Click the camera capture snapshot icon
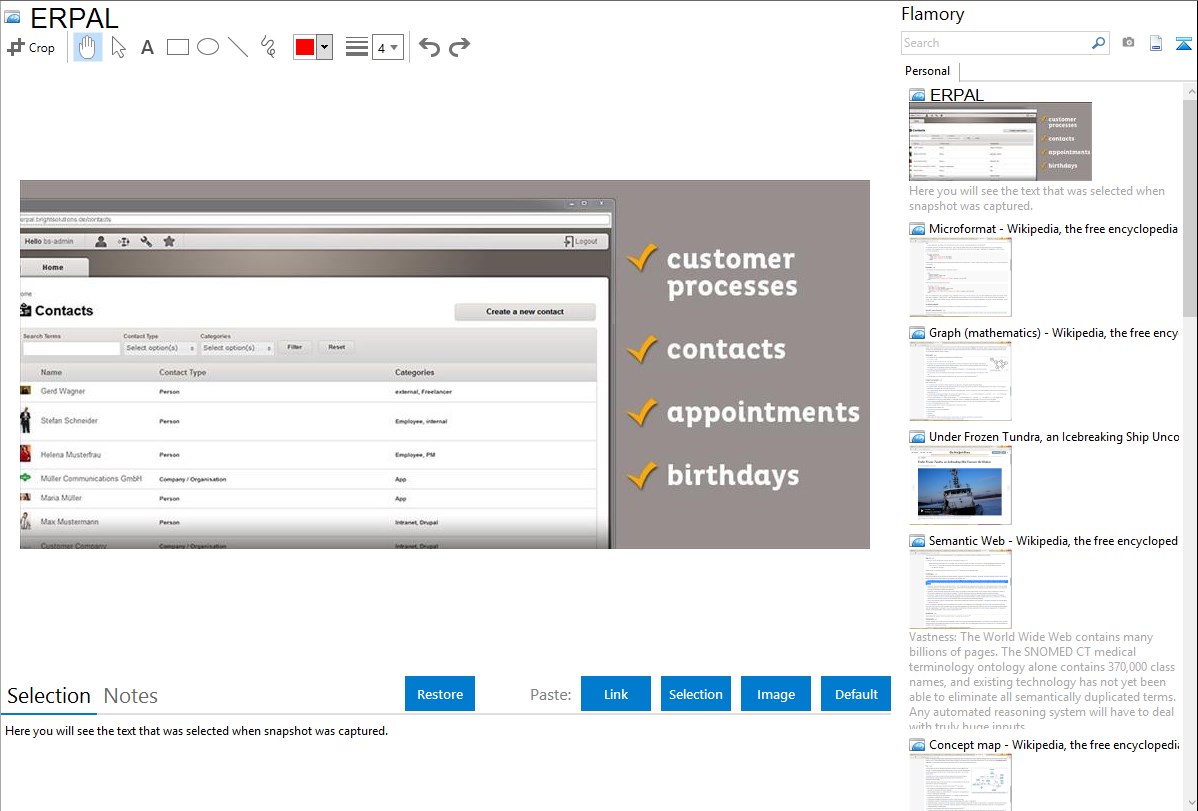This screenshot has width=1198, height=811. (x=1128, y=43)
